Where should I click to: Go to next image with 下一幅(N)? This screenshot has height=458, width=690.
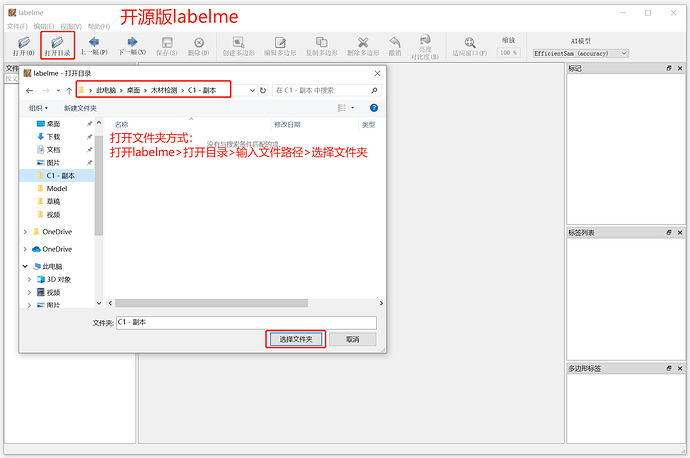point(132,46)
